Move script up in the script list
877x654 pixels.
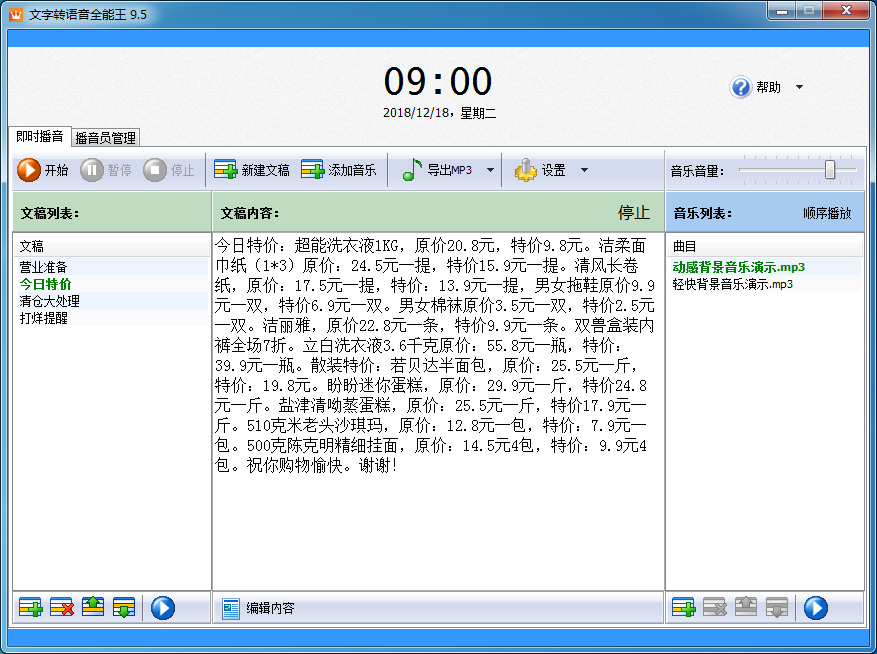pos(93,608)
